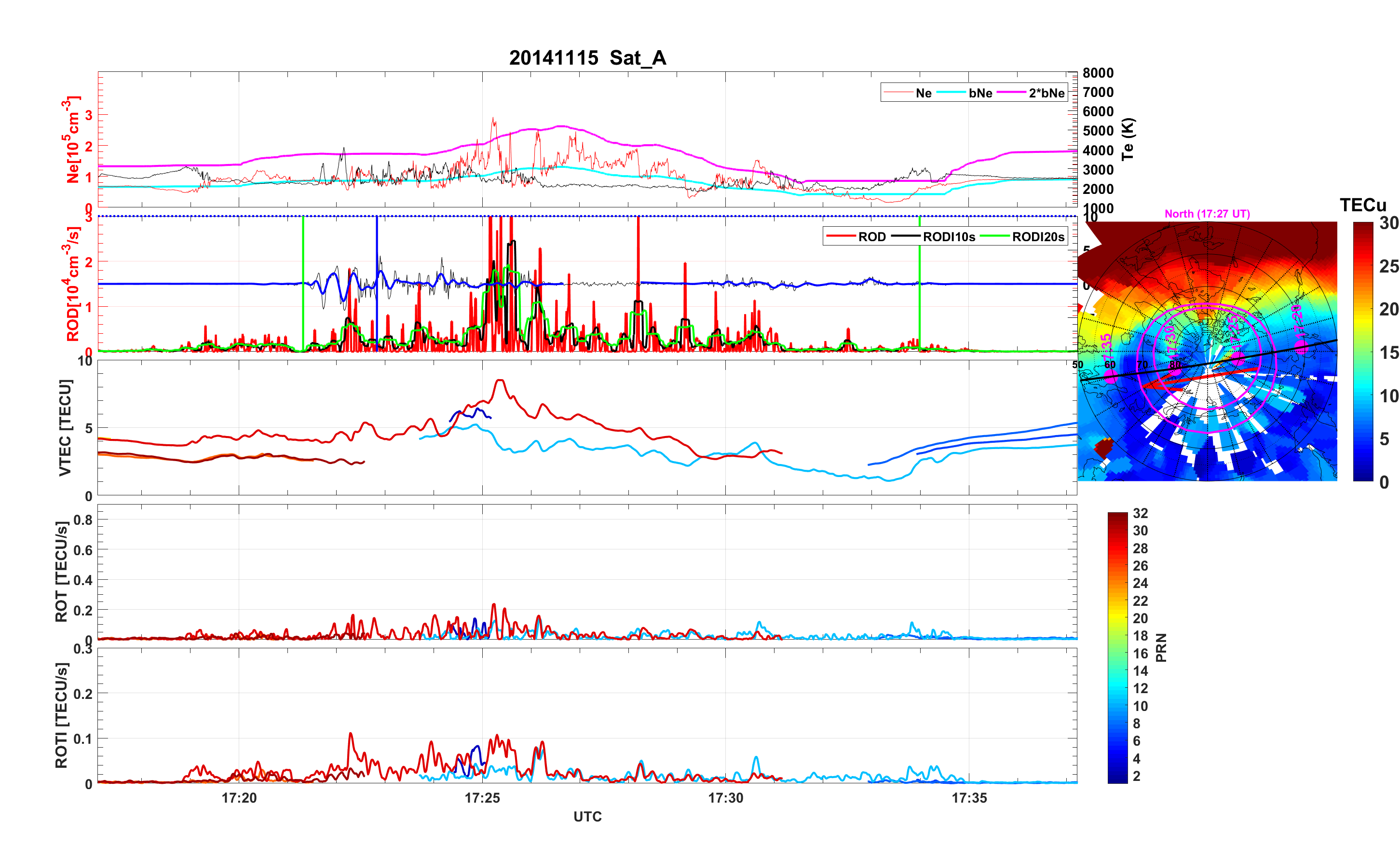This screenshot has width=1400, height=847.
Task: Click the 17:35 tick label on UTC axis
Action: click(x=969, y=798)
